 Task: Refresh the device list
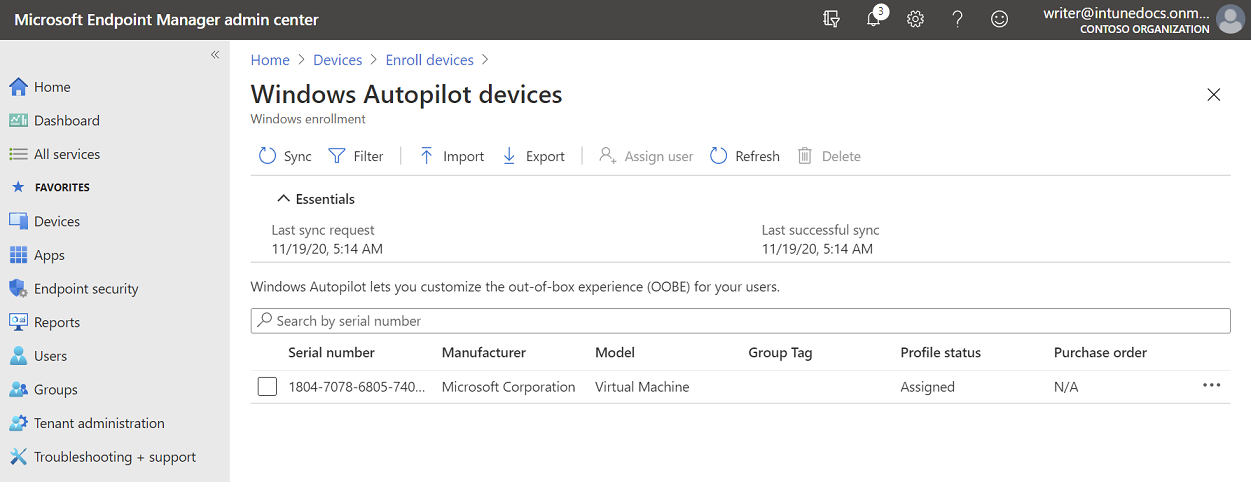point(745,156)
